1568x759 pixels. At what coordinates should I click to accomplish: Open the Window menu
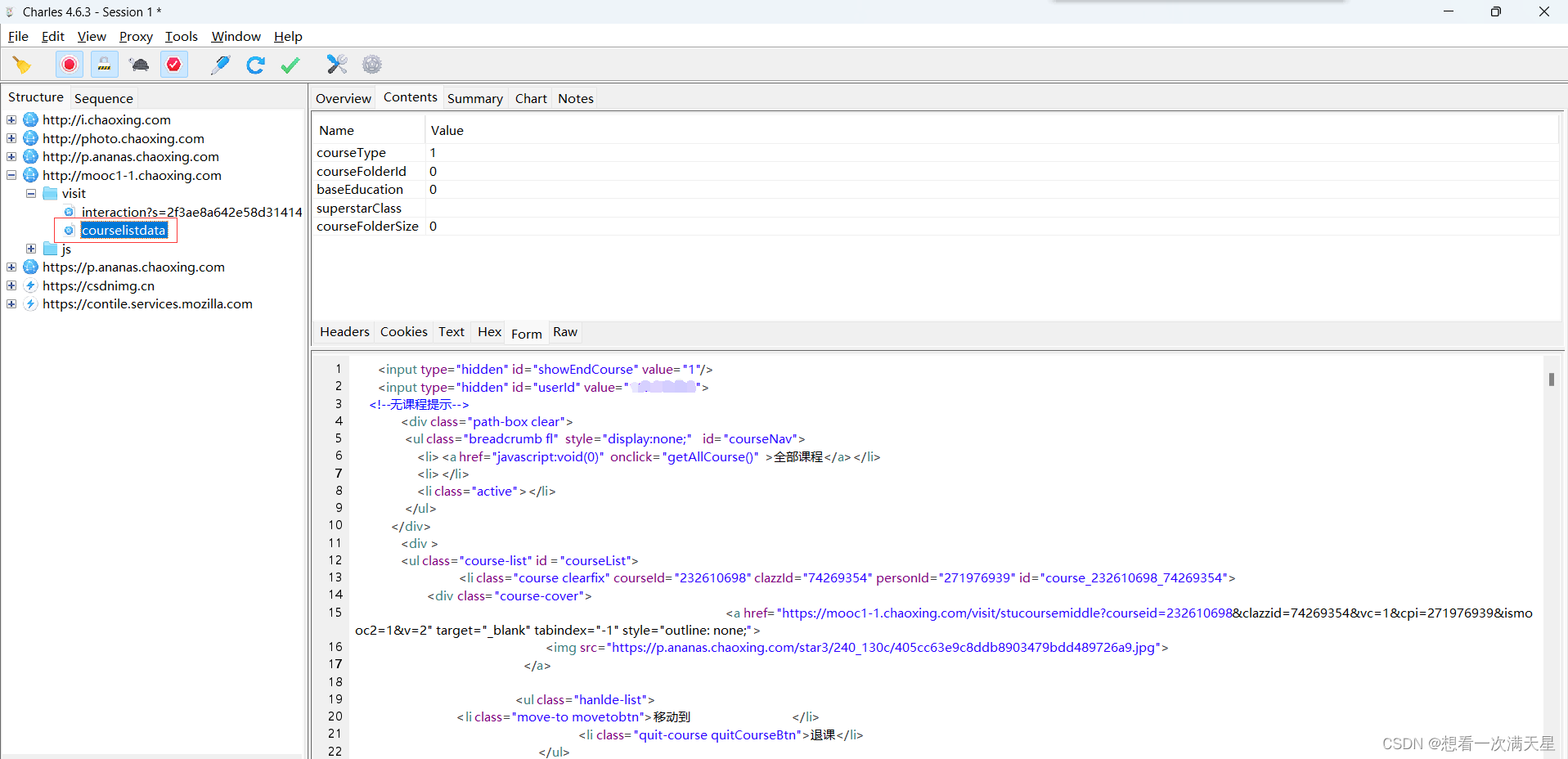pos(236,36)
